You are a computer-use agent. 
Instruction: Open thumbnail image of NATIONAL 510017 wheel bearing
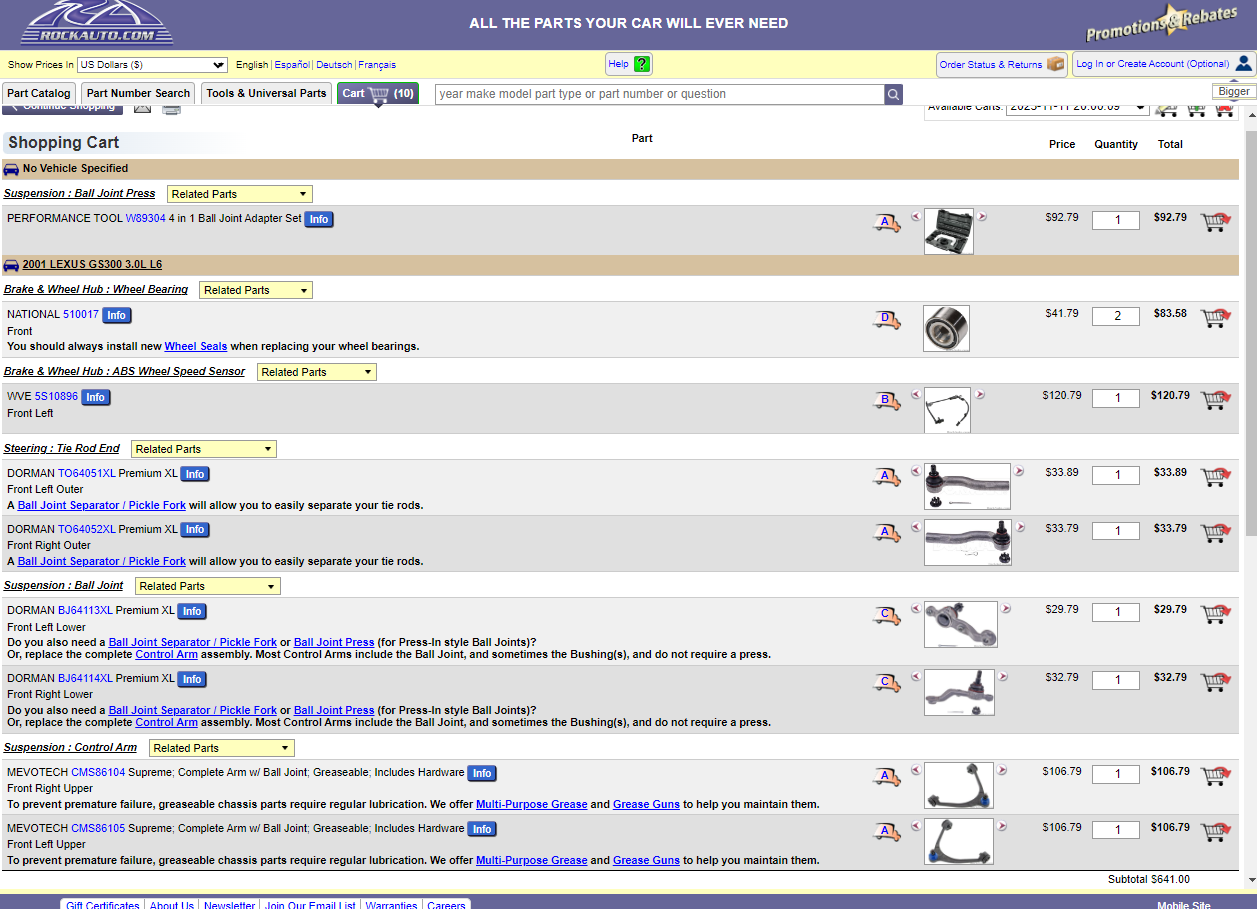(946, 329)
